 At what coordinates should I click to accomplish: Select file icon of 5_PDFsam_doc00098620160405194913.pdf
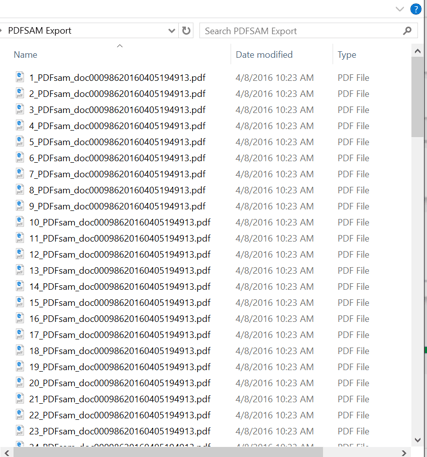[20, 142]
